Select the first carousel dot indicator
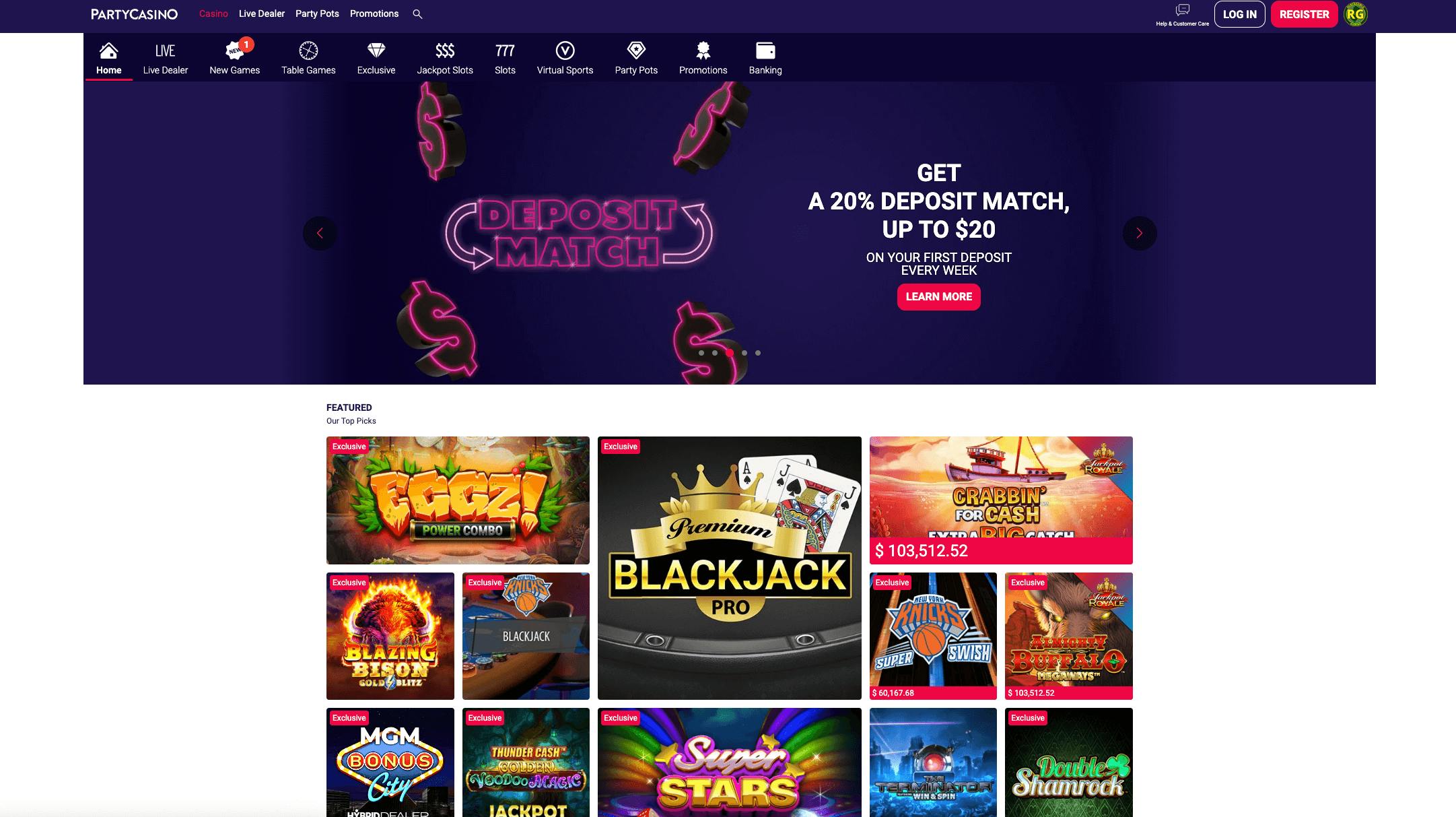 701,353
